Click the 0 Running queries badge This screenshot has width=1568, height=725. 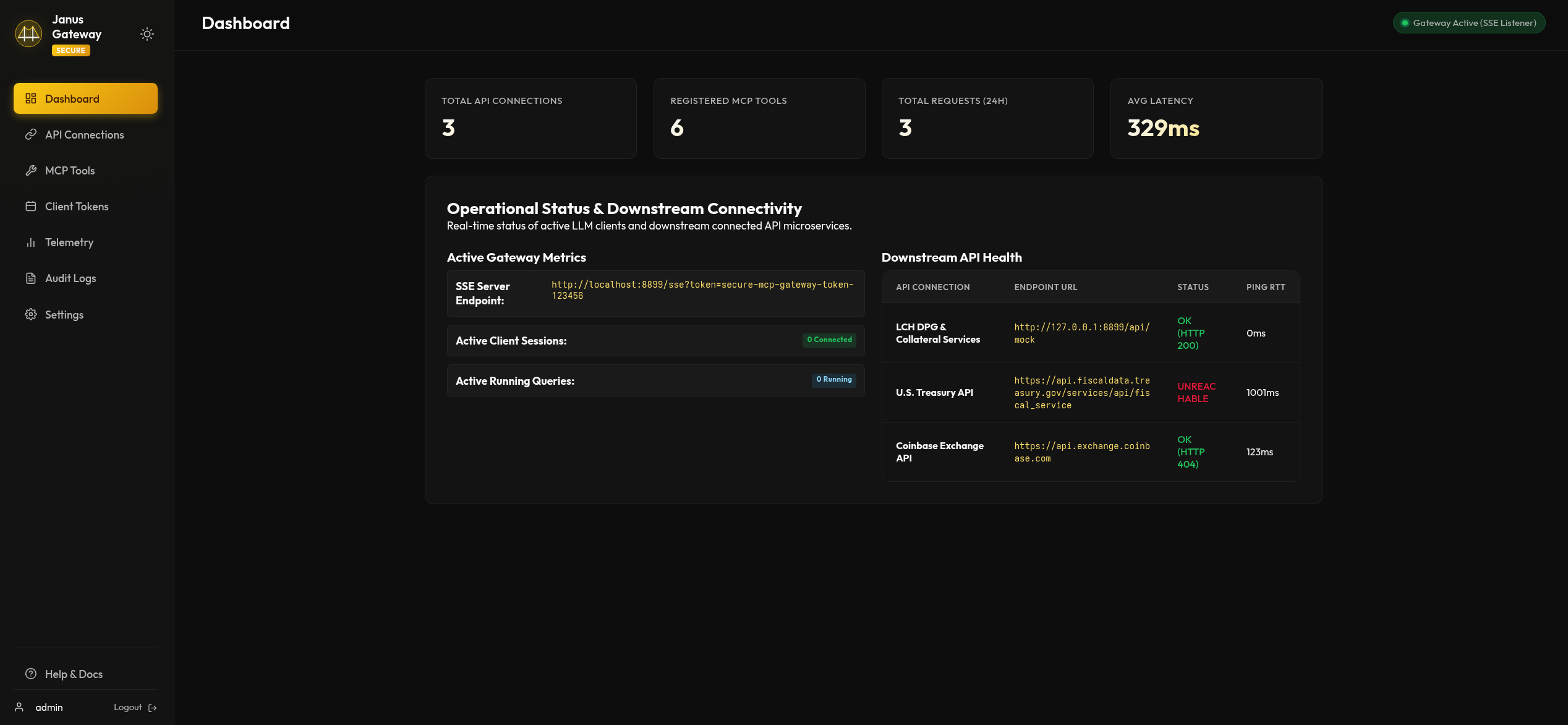tap(834, 379)
